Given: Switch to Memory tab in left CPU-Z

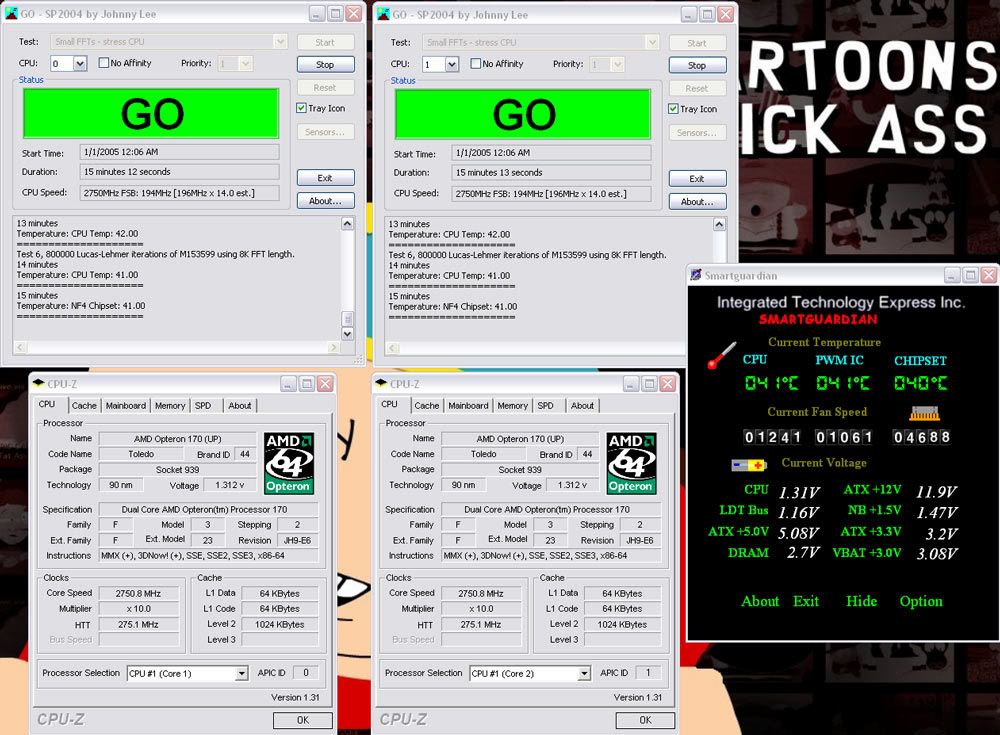Looking at the screenshot, I should [170, 406].
